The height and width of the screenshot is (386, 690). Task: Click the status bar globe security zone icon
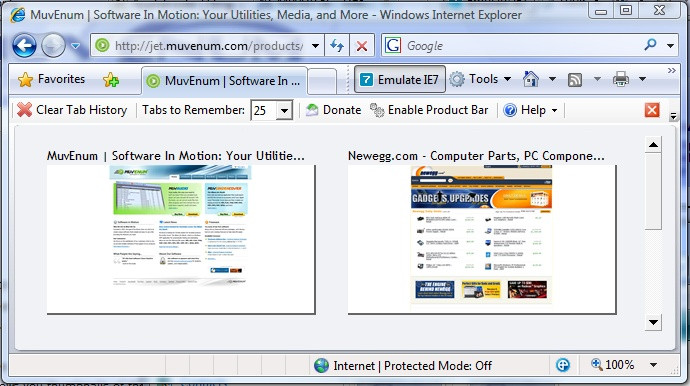click(x=321, y=366)
